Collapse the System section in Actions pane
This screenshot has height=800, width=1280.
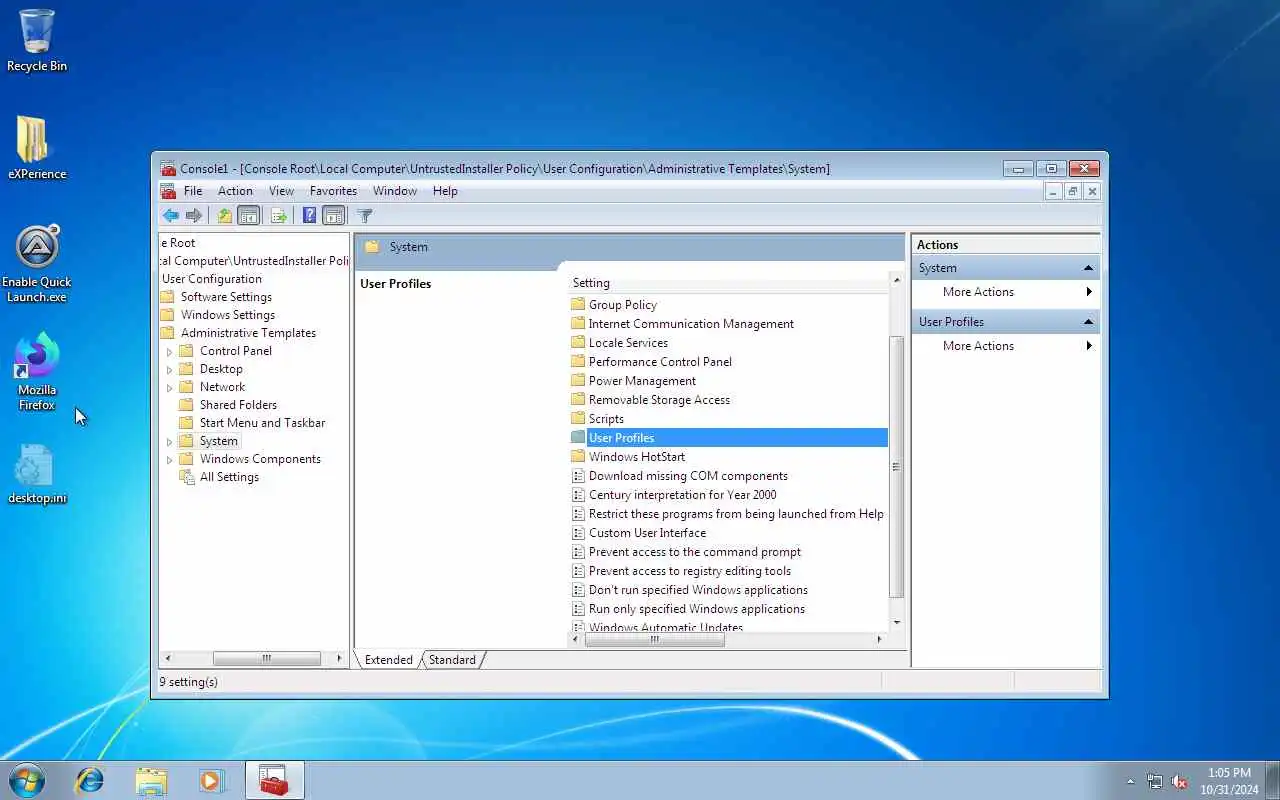point(1088,268)
